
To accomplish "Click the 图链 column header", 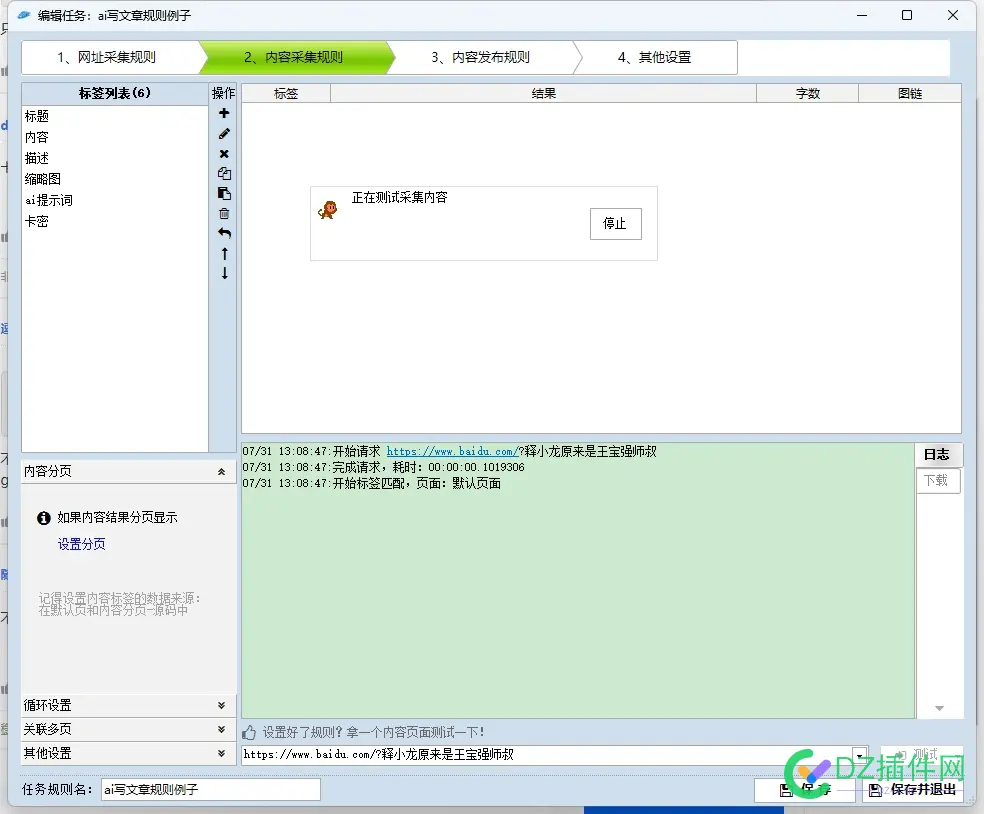I will point(910,94).
